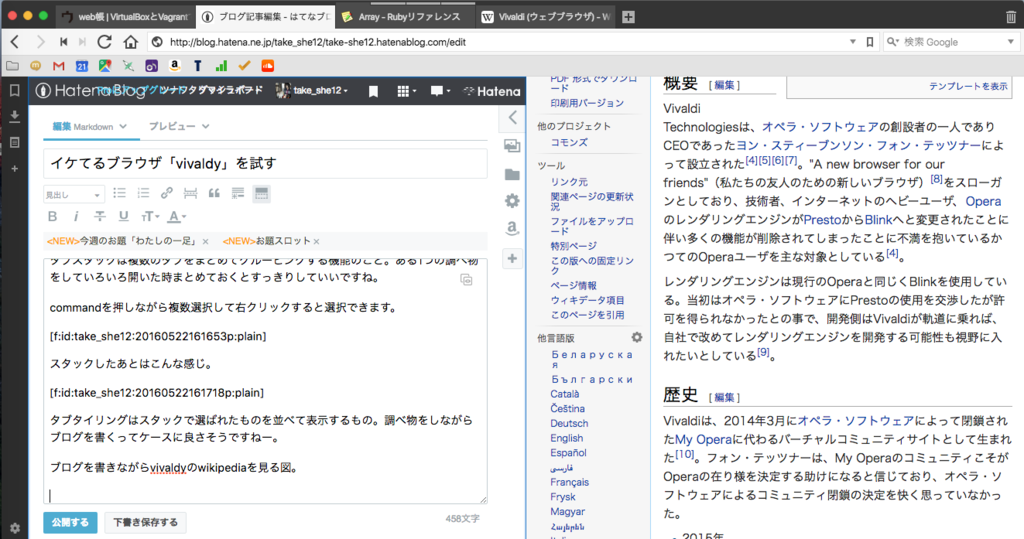The width and height of the screenshot is (1024, 539).
Task: Insert a blockquote
Action: [214, 193]
